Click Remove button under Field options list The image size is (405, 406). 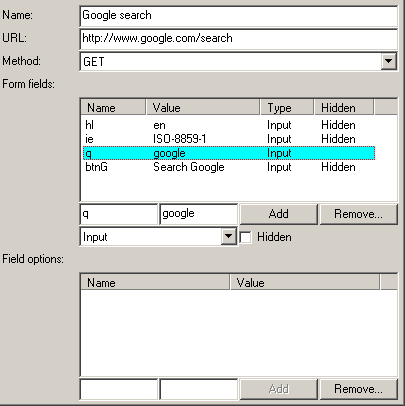(359, 389)
